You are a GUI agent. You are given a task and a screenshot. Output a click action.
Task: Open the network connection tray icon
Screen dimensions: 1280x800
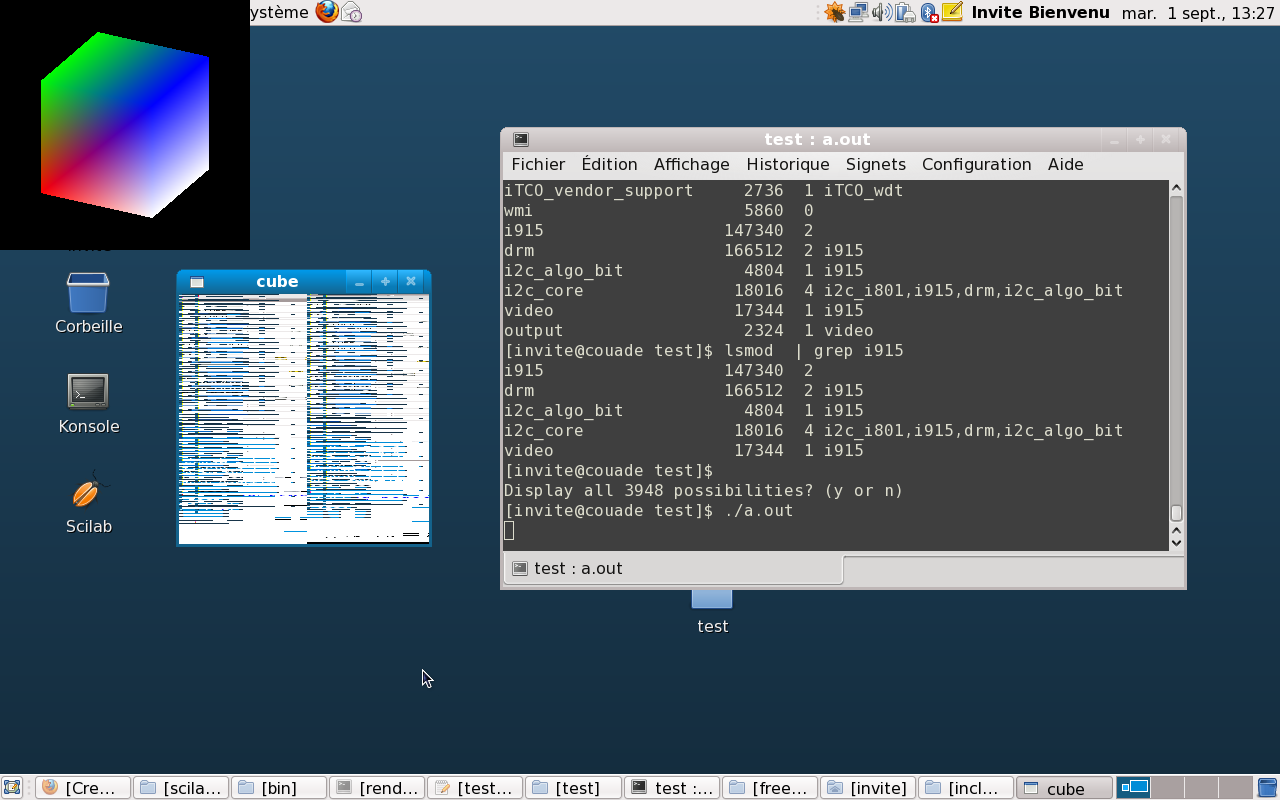click(x=857, y=12)
